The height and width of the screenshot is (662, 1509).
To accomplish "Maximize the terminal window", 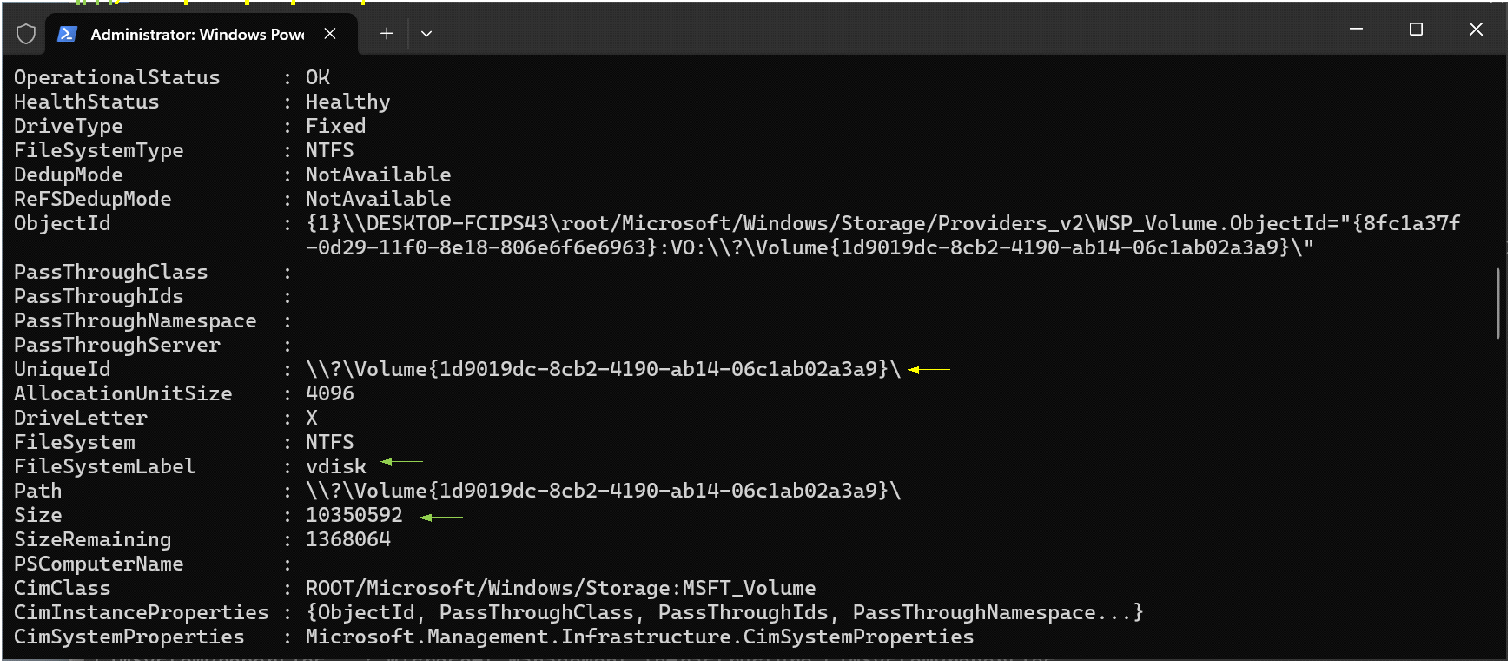I will pos(1416,30).
